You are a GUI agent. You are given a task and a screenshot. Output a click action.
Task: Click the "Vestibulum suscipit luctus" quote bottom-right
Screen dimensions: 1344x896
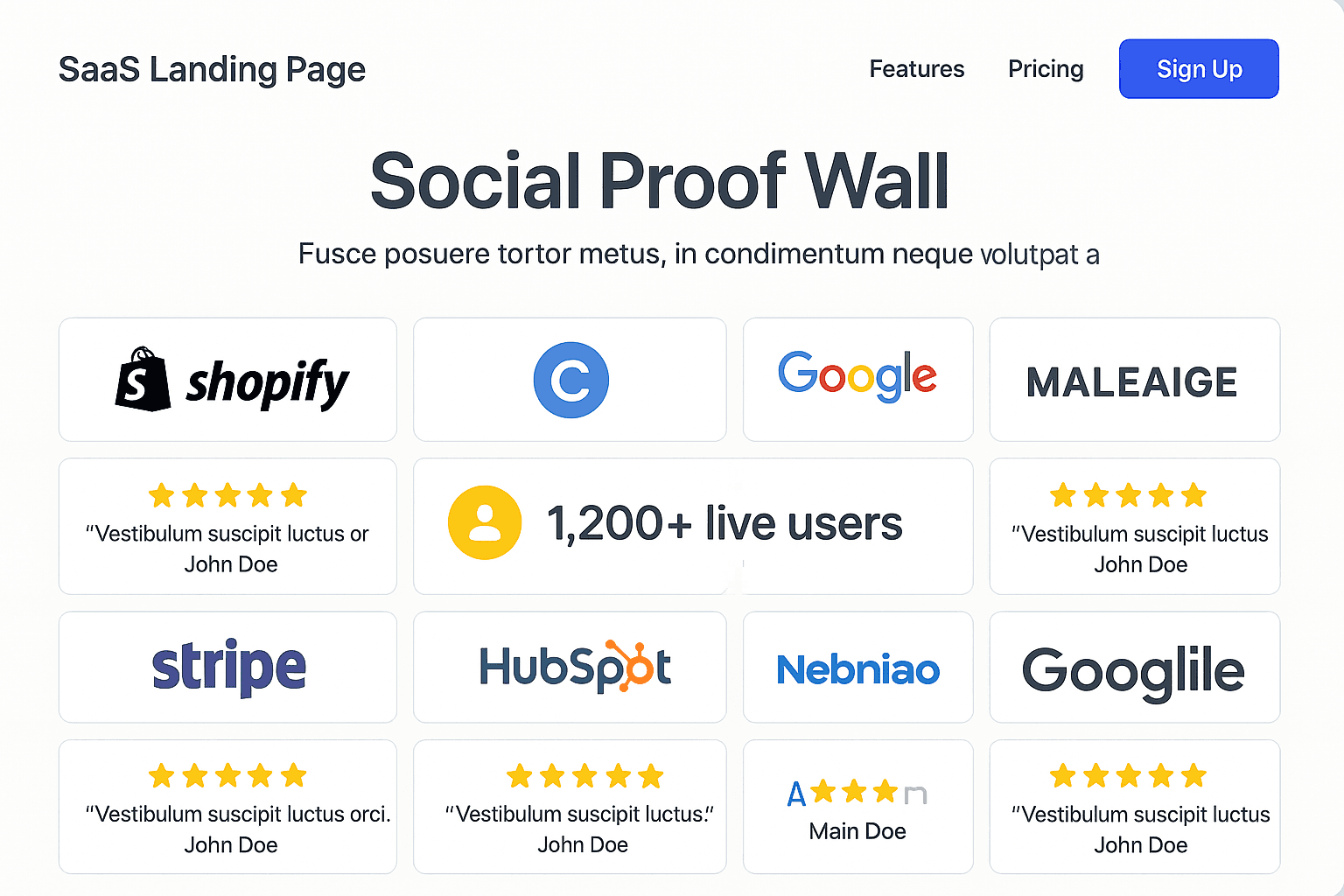pos(1140,814)
